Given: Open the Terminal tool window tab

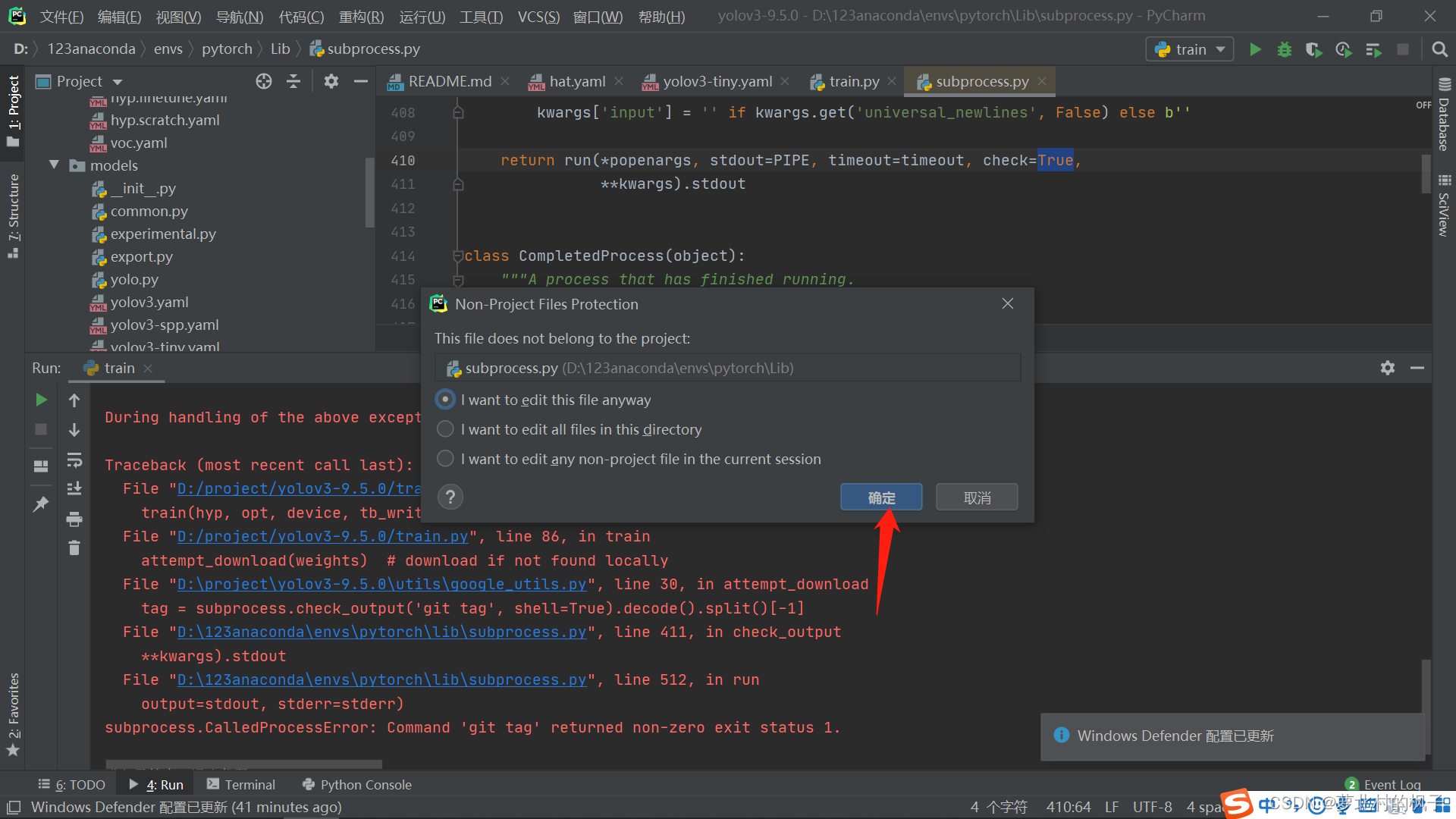Looking at the screenshot, I should tap(240, 784).
